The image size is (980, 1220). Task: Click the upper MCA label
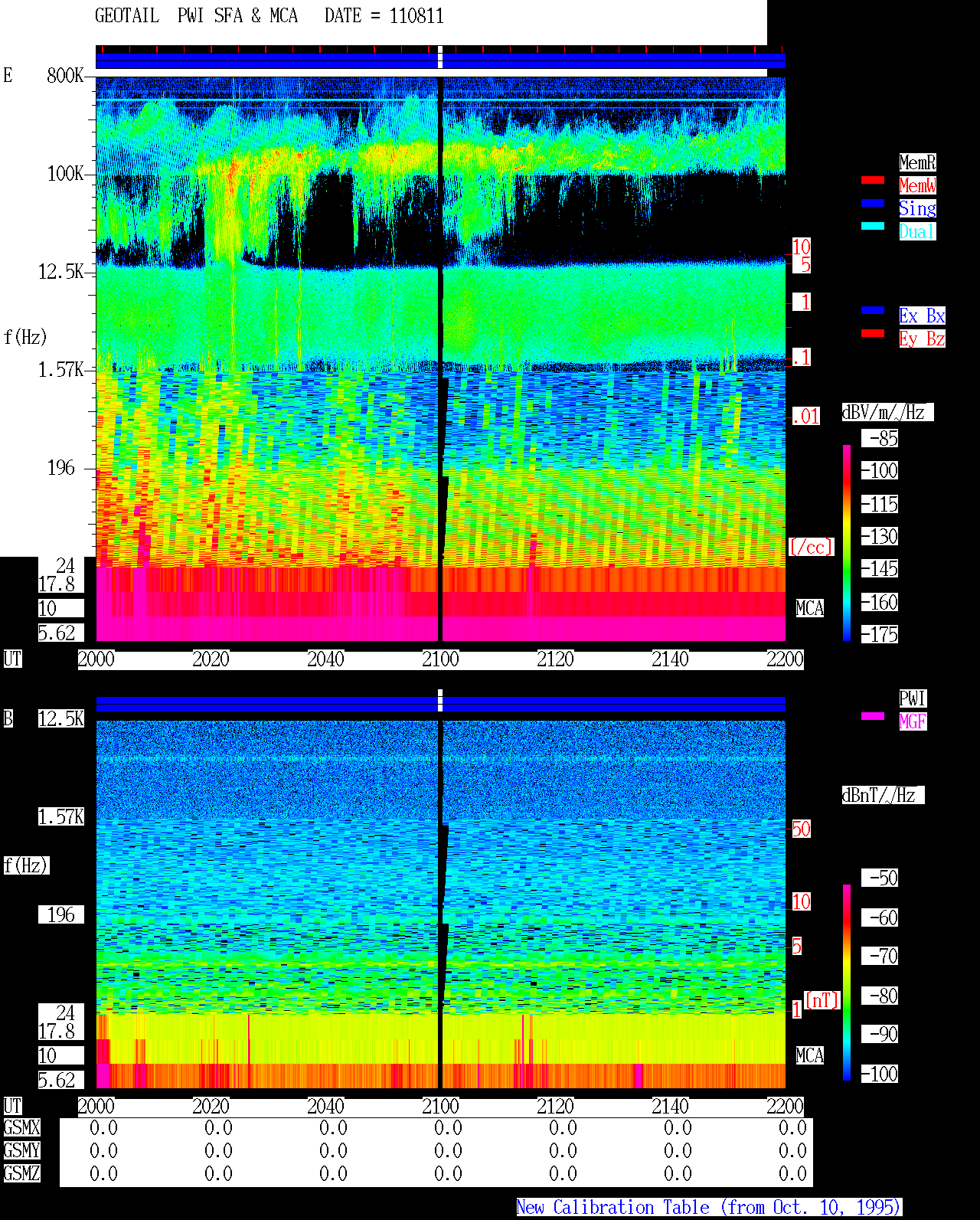click(x=810, y=609)
